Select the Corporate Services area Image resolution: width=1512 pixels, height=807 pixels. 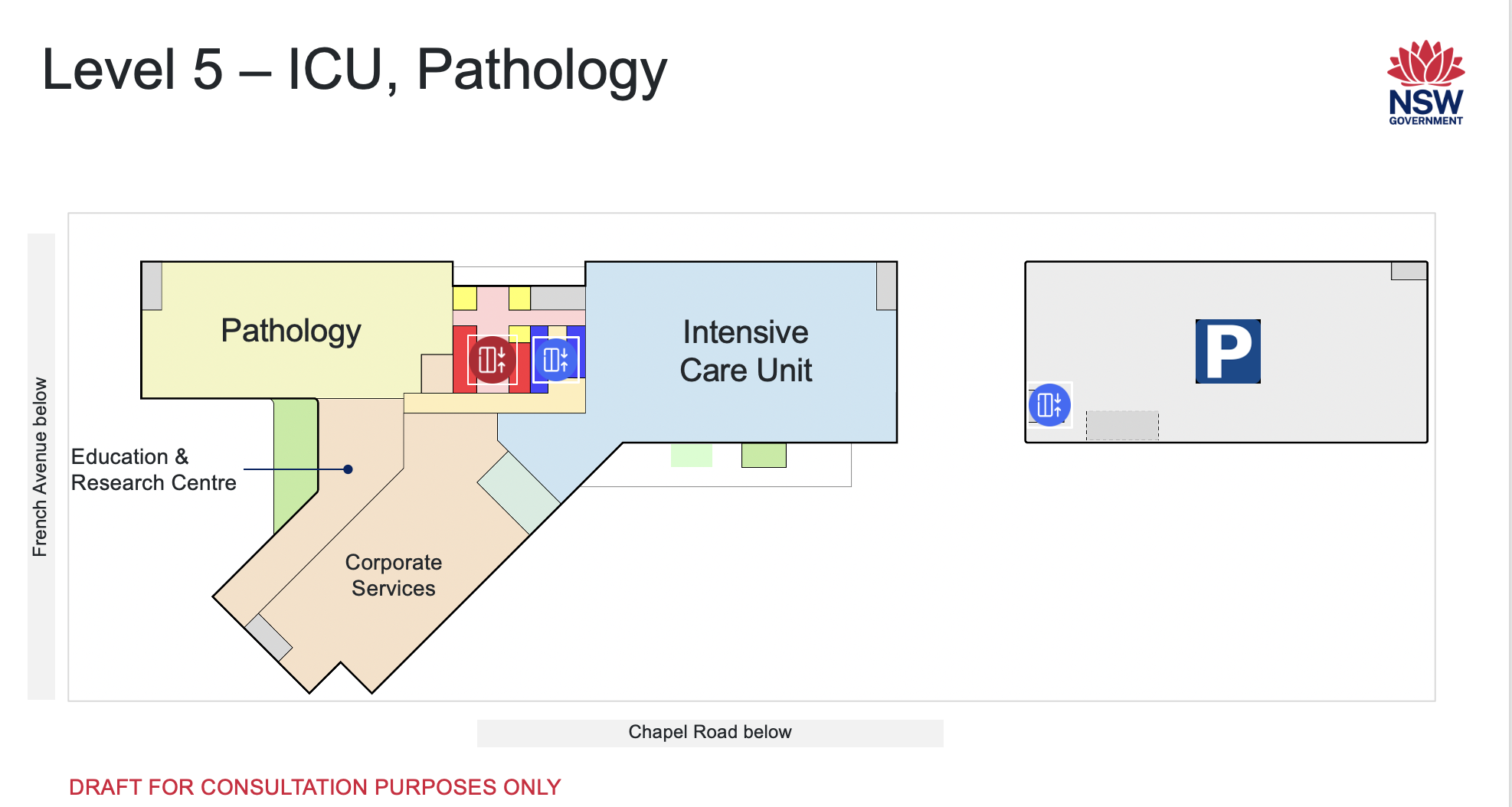pyautogui.click(x=393, y=575)
